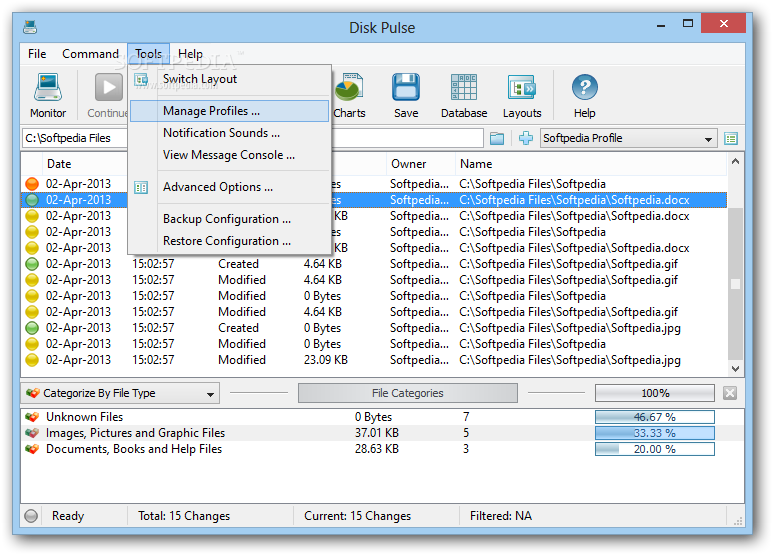The height and width of the screenshot is (555, 773).
Task: Open the Help menu
Action: pyautogui.click(x=190, y=54)
